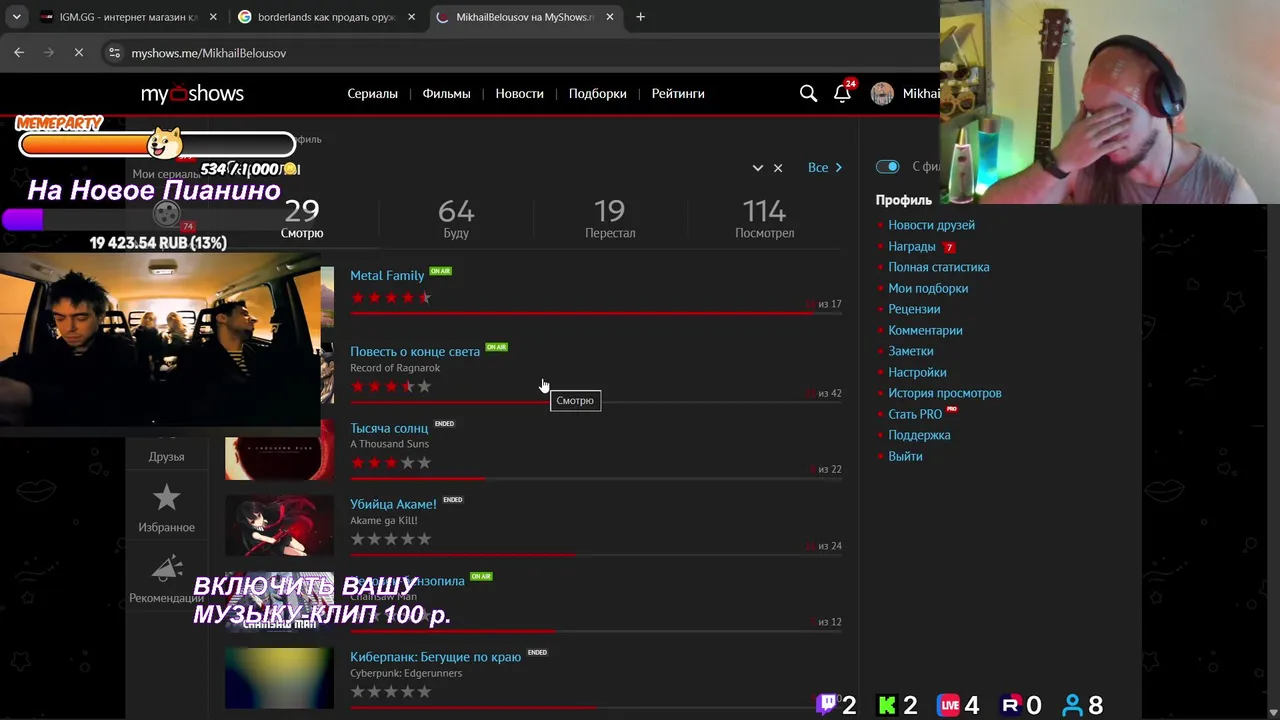Image resolution: width=1280 pixels, height=720 pixels.
Task: Rate Тысяча солнц four stars
Action: pos(407,463)
